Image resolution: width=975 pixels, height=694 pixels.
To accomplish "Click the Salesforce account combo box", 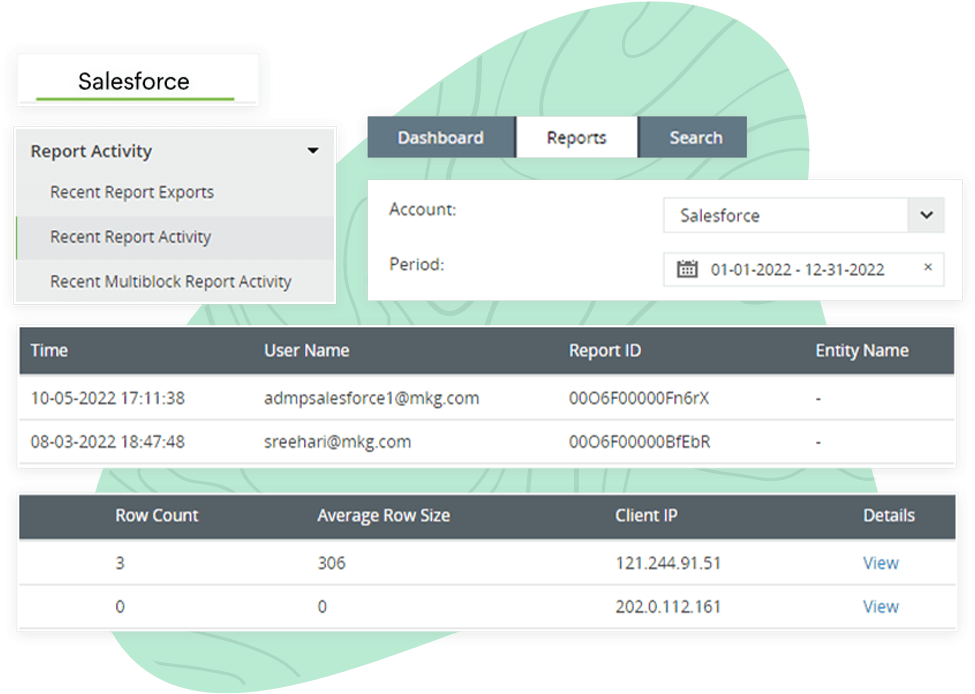I will 803,215.
